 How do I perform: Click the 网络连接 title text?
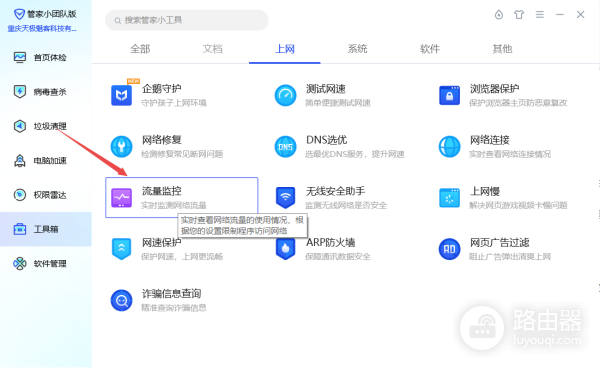tap(490, 140)
